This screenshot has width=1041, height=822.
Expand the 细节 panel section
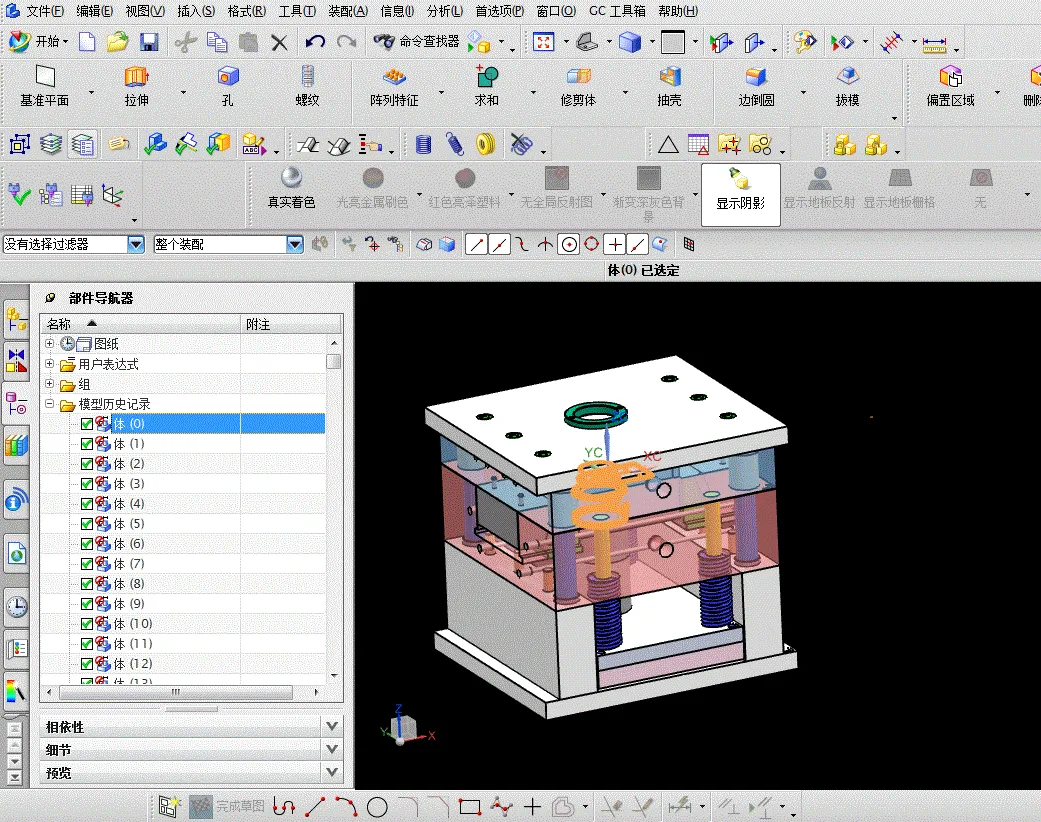click(x=191, y=750)
